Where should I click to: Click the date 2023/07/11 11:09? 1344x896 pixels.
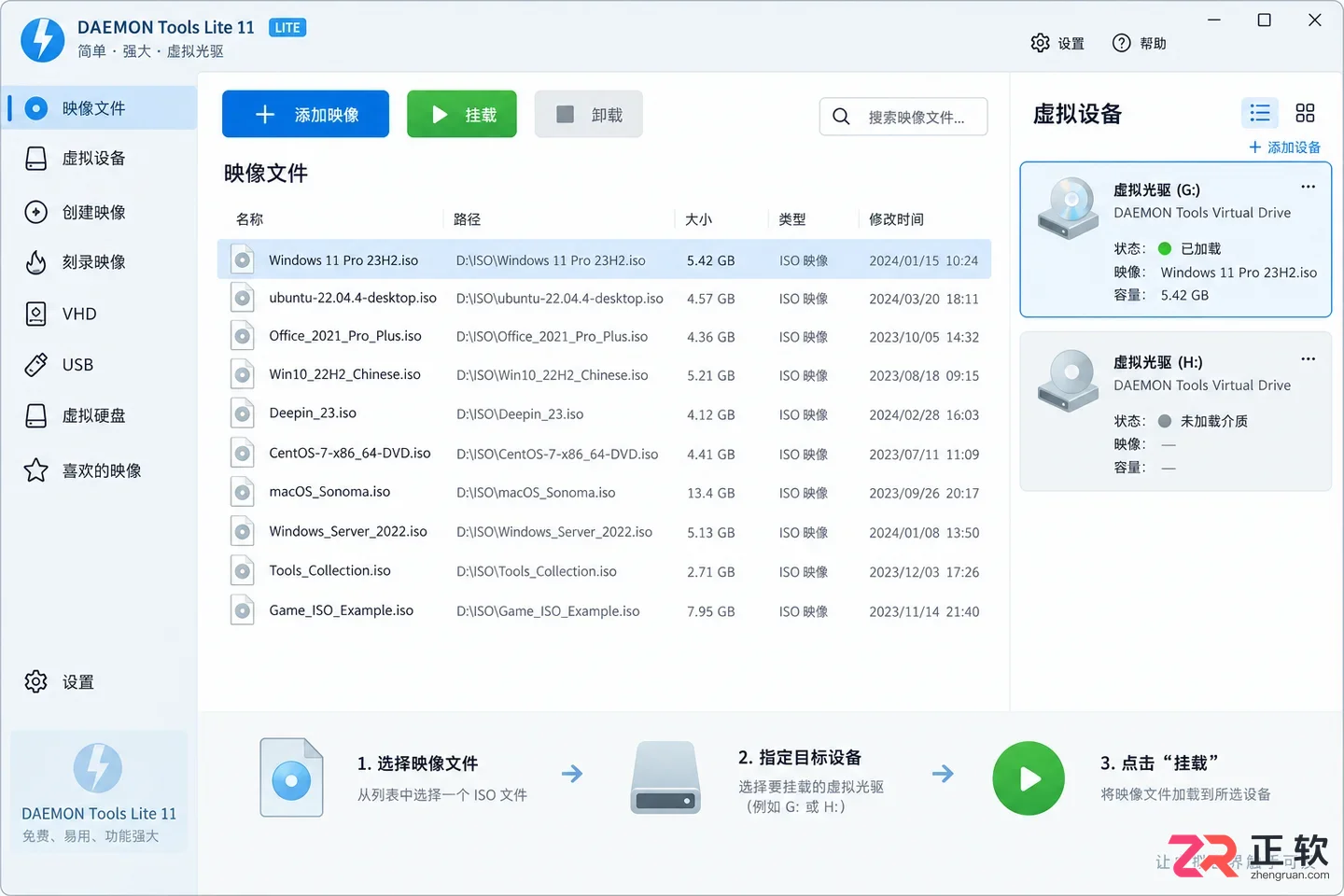click(x=924, y=455)
